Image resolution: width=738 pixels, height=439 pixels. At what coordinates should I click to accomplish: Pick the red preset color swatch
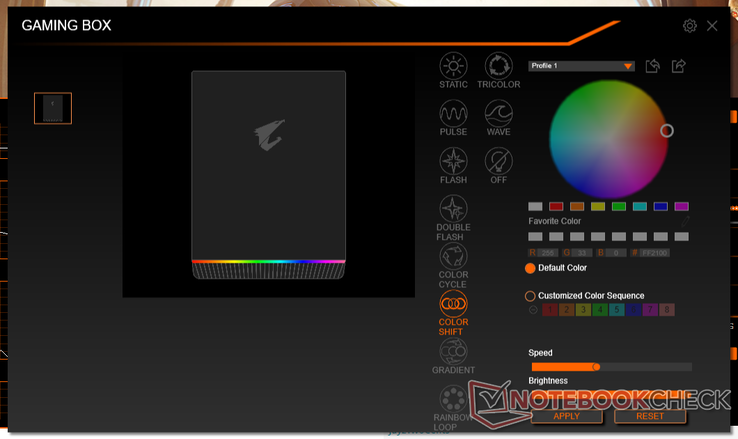coord(556,206)
